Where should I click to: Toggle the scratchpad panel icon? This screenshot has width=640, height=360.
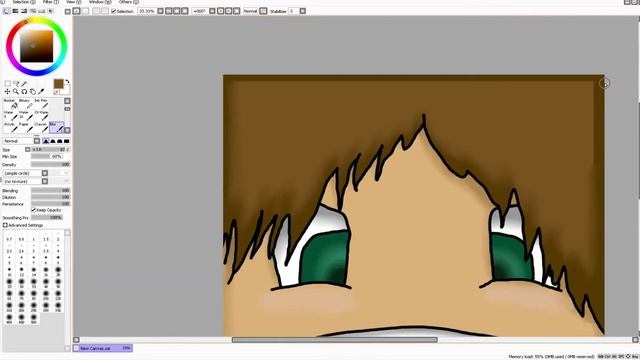click(51, 11)
